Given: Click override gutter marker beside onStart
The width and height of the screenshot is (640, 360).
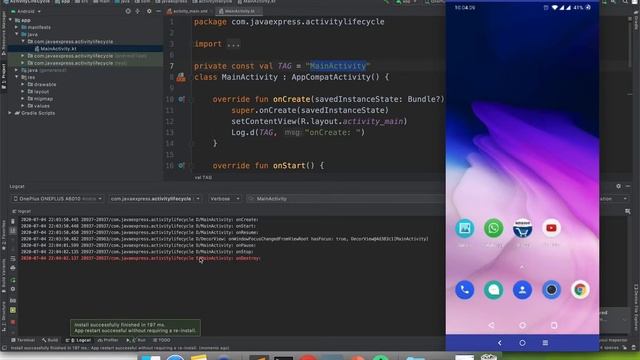Looking at the screenshot, I should pos(181,165).
